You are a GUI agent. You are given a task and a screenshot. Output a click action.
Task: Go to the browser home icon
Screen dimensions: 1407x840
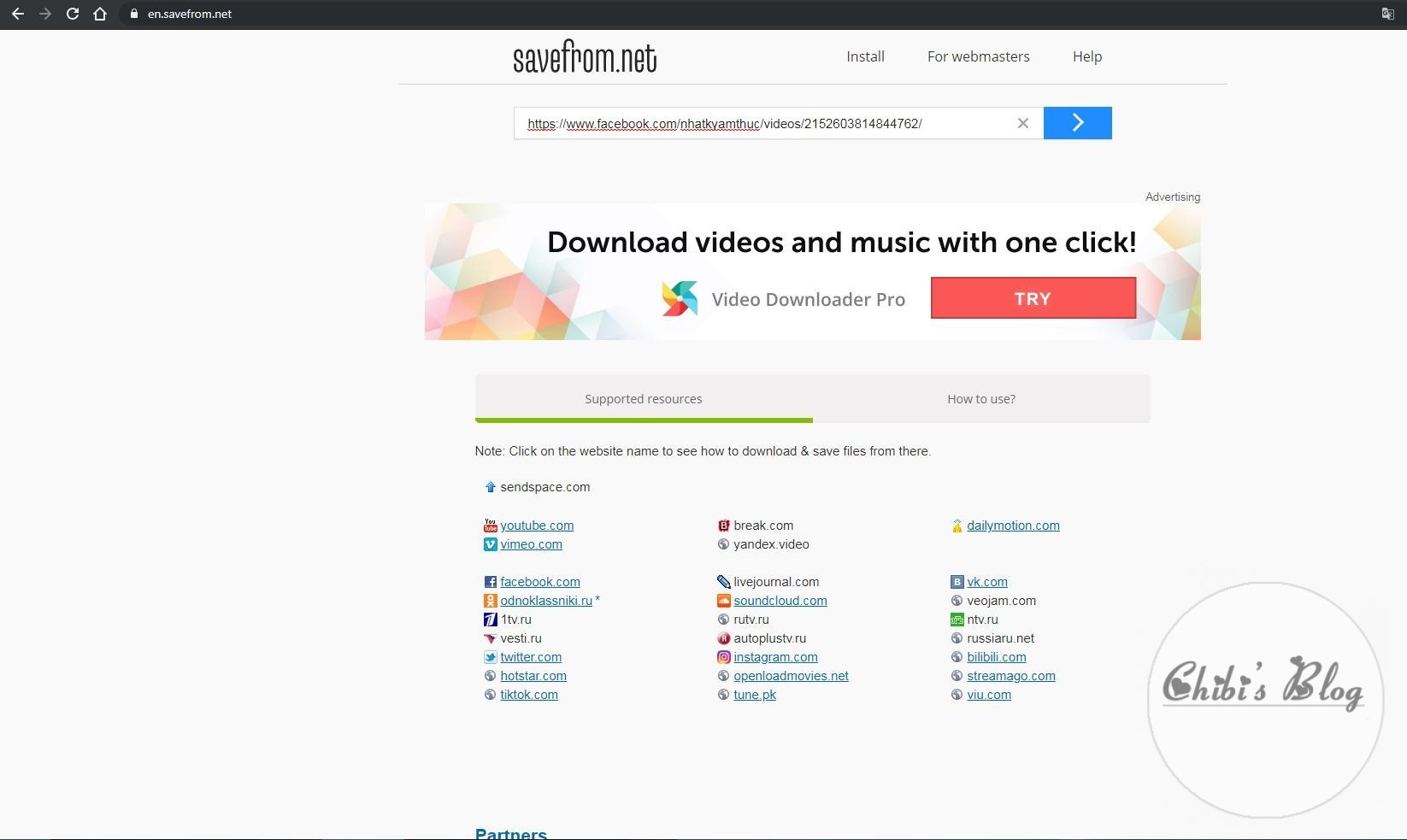pos(100,14)
